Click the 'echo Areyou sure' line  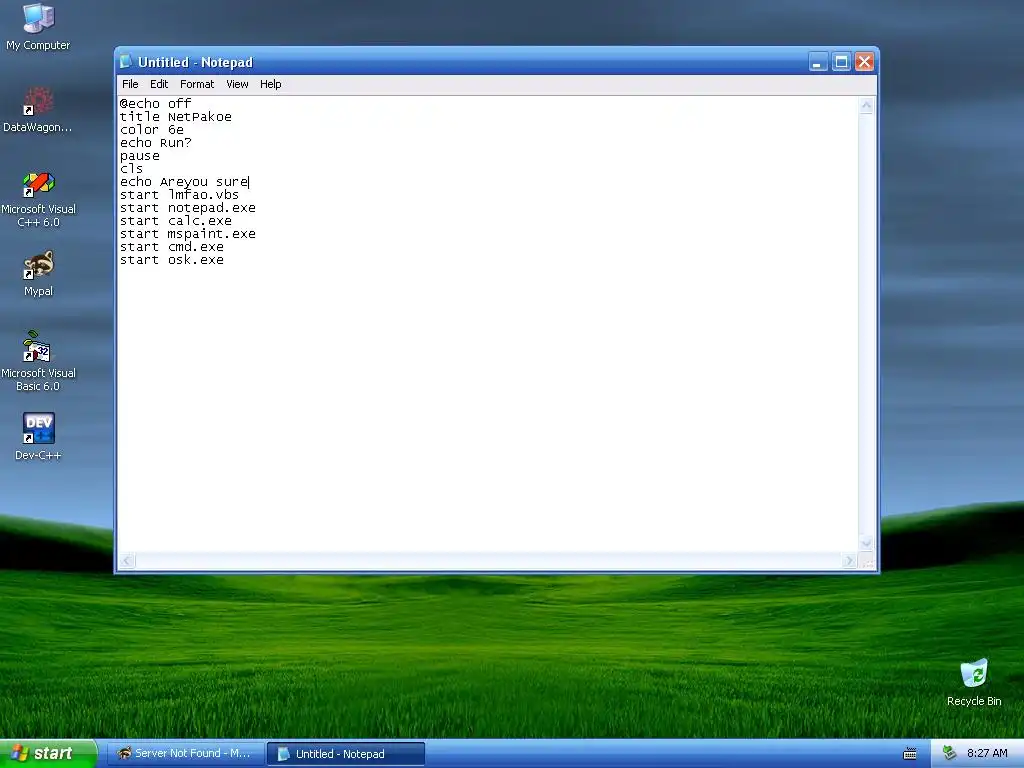coord(184,182)
